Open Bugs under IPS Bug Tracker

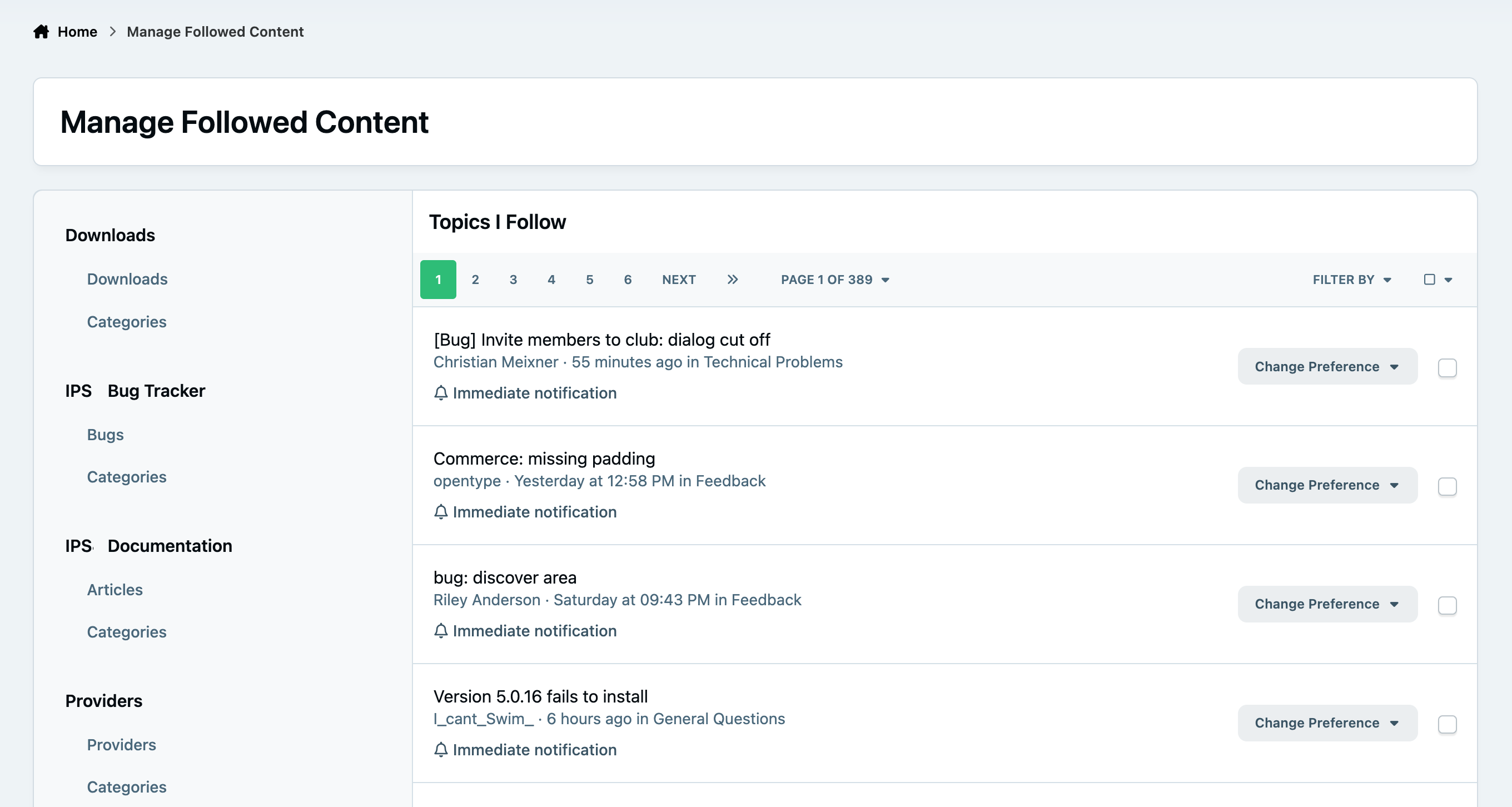[x=106, y=434]
